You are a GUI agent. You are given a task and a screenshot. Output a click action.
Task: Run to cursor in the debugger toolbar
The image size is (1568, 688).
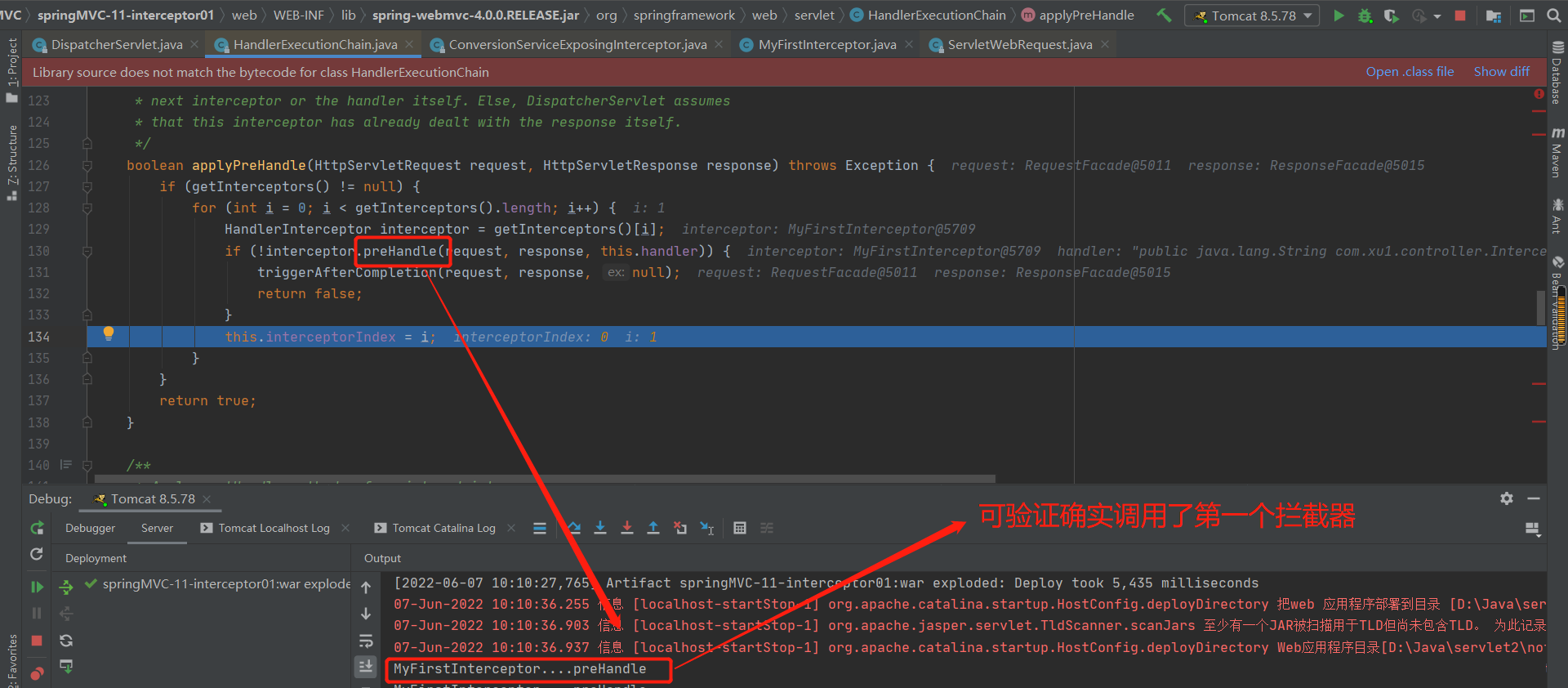[707, 528]
